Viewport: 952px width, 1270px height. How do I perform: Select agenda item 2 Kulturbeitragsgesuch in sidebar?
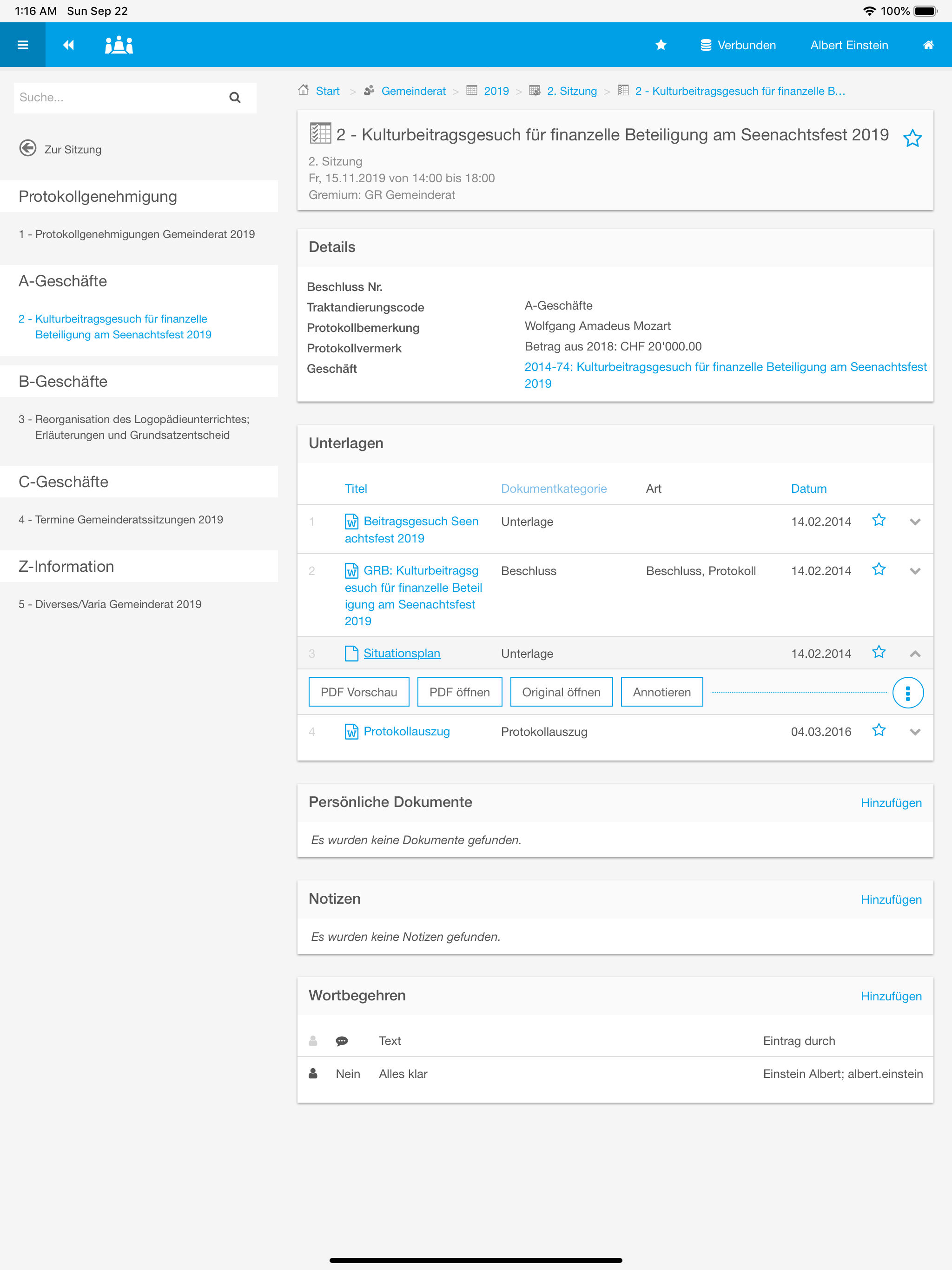(115, 326)
